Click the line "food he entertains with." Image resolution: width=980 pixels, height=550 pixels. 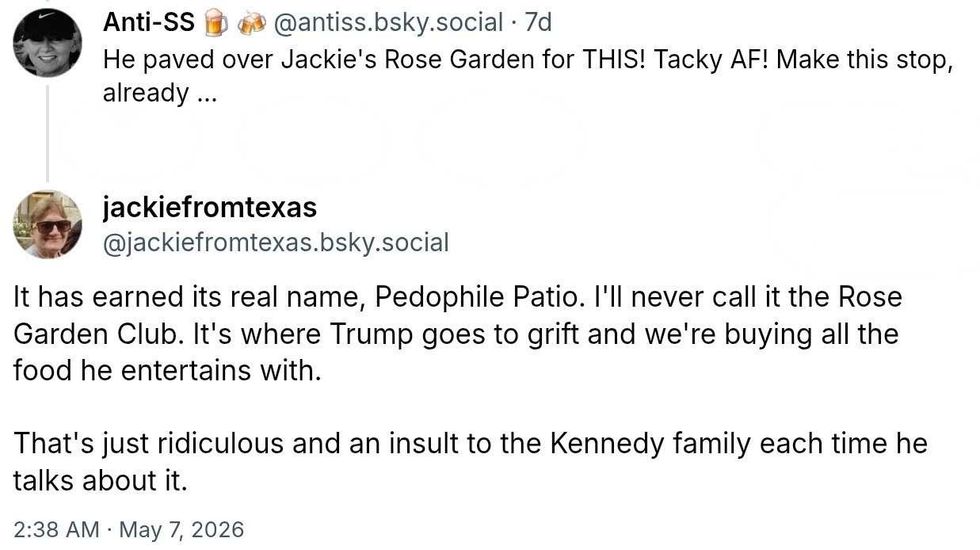click(x=167, y=371)
